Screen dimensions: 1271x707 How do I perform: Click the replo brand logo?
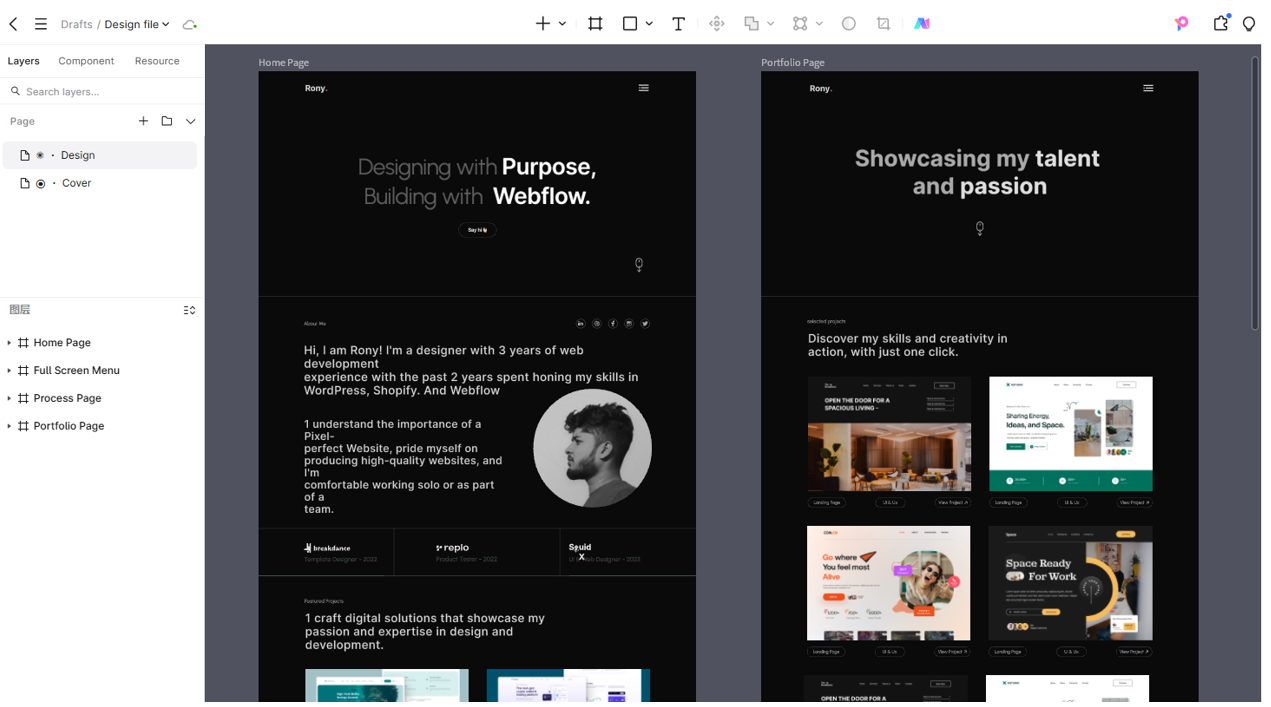pyautogui.click(x=452, y=548)
